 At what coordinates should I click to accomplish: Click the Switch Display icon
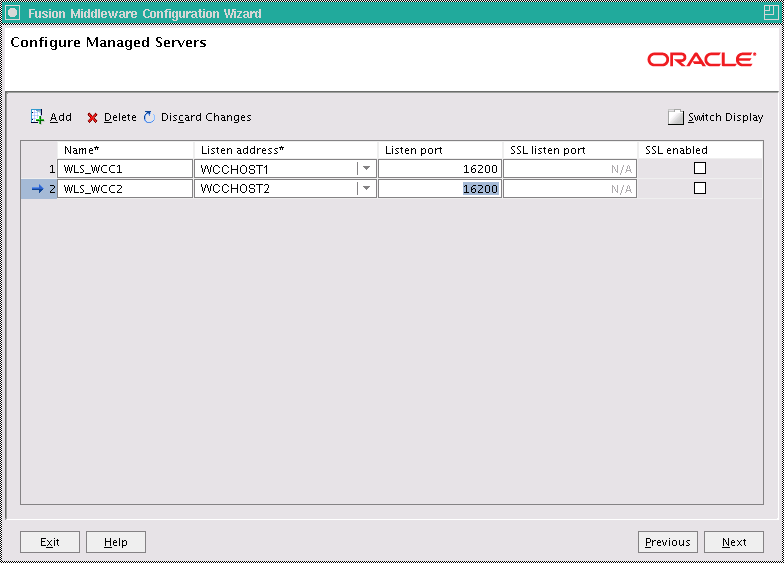click(x=676, y=117)
